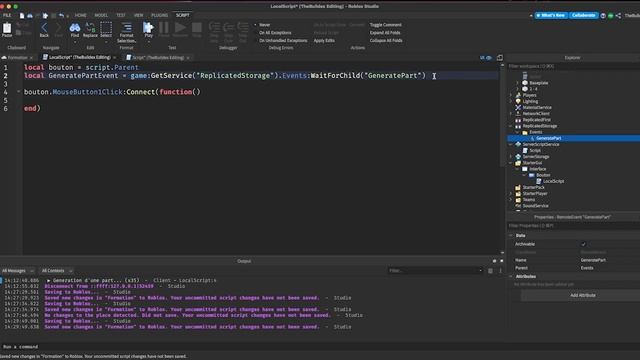This screenshot has height=360, width=640.
Task: Select MaterialService in Explorer
Action: point(537,107)
